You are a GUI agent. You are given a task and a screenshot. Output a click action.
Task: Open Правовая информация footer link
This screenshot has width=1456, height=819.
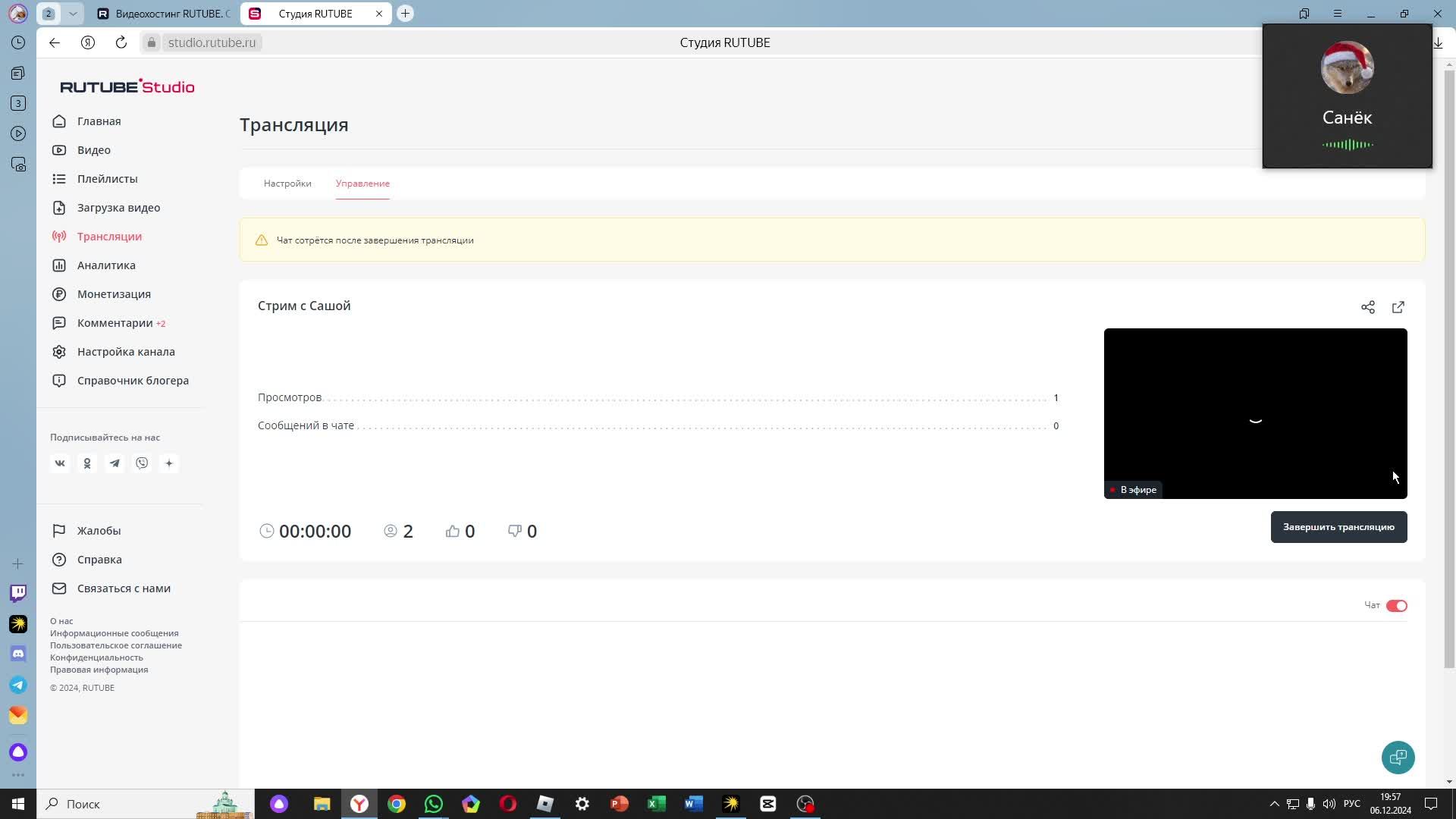(x=99, y=670)
